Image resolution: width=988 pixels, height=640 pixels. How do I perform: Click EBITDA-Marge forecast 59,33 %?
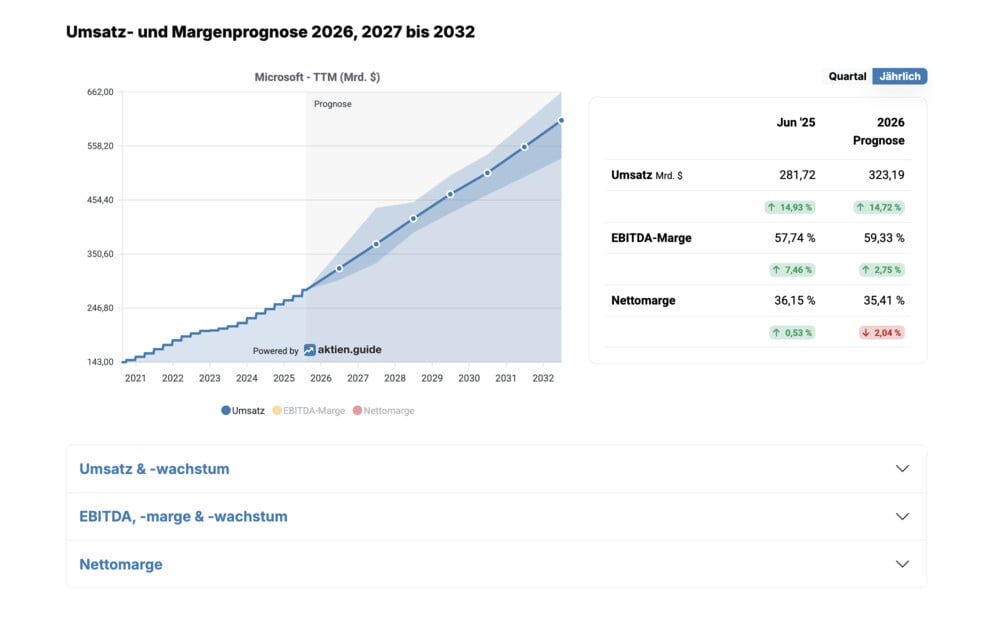[x=884, y=238]
